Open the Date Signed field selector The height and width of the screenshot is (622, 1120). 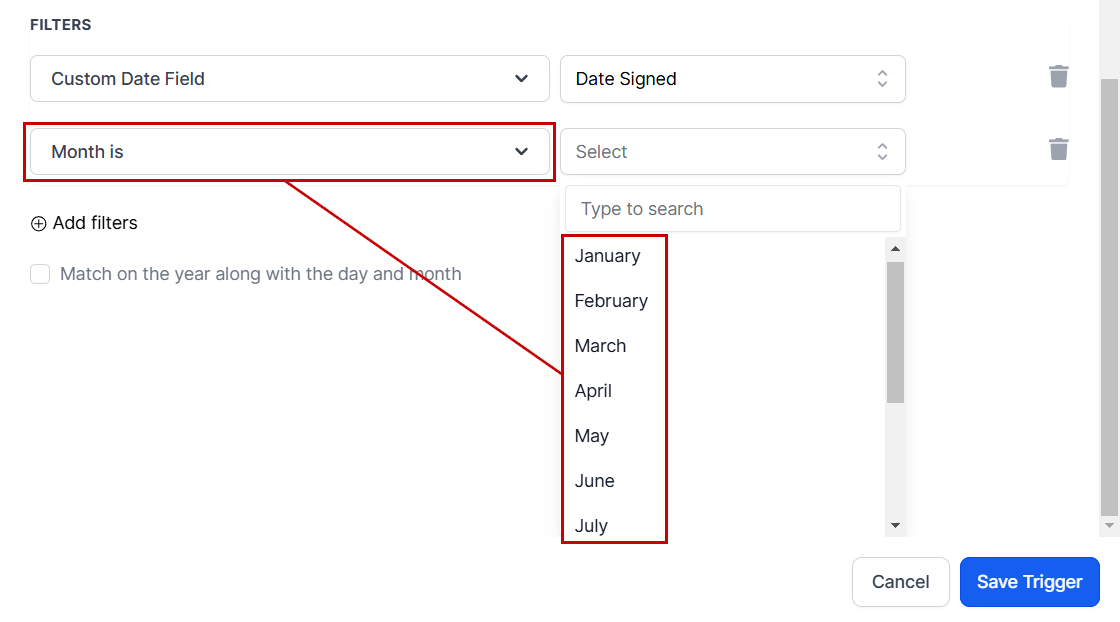[732, 79]
